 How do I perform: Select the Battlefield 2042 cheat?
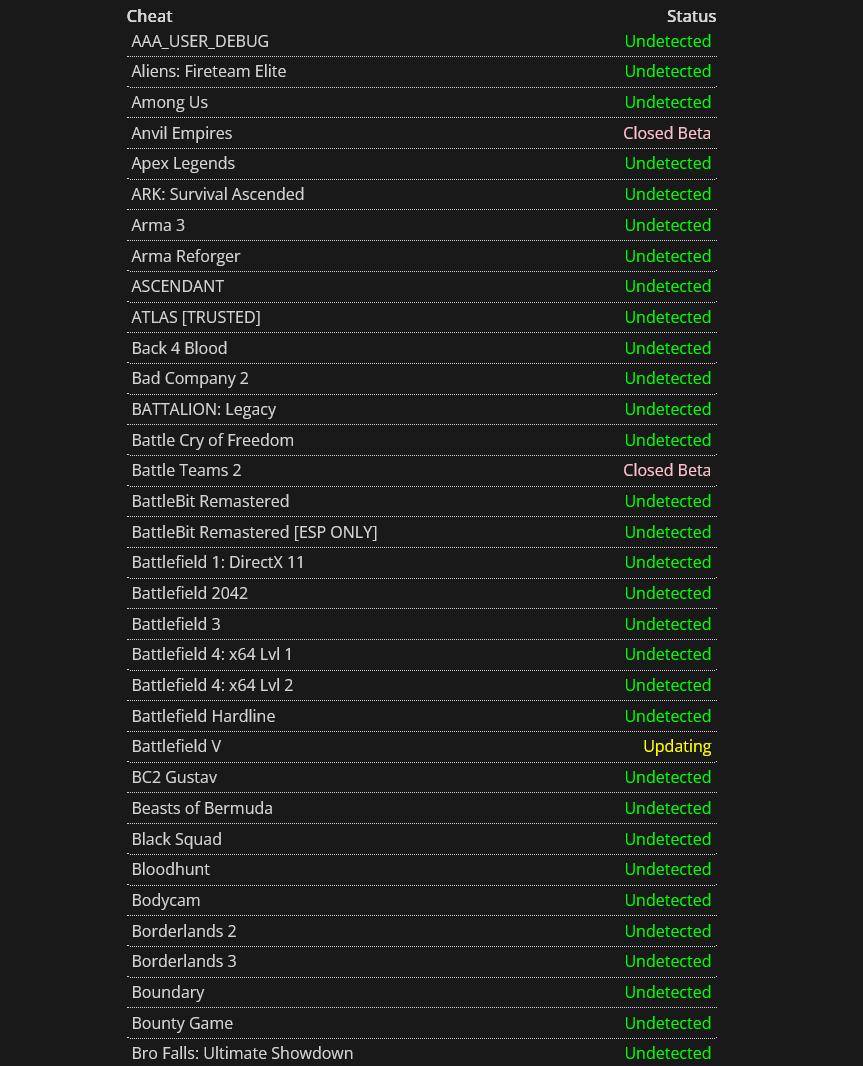click(189, 594)
